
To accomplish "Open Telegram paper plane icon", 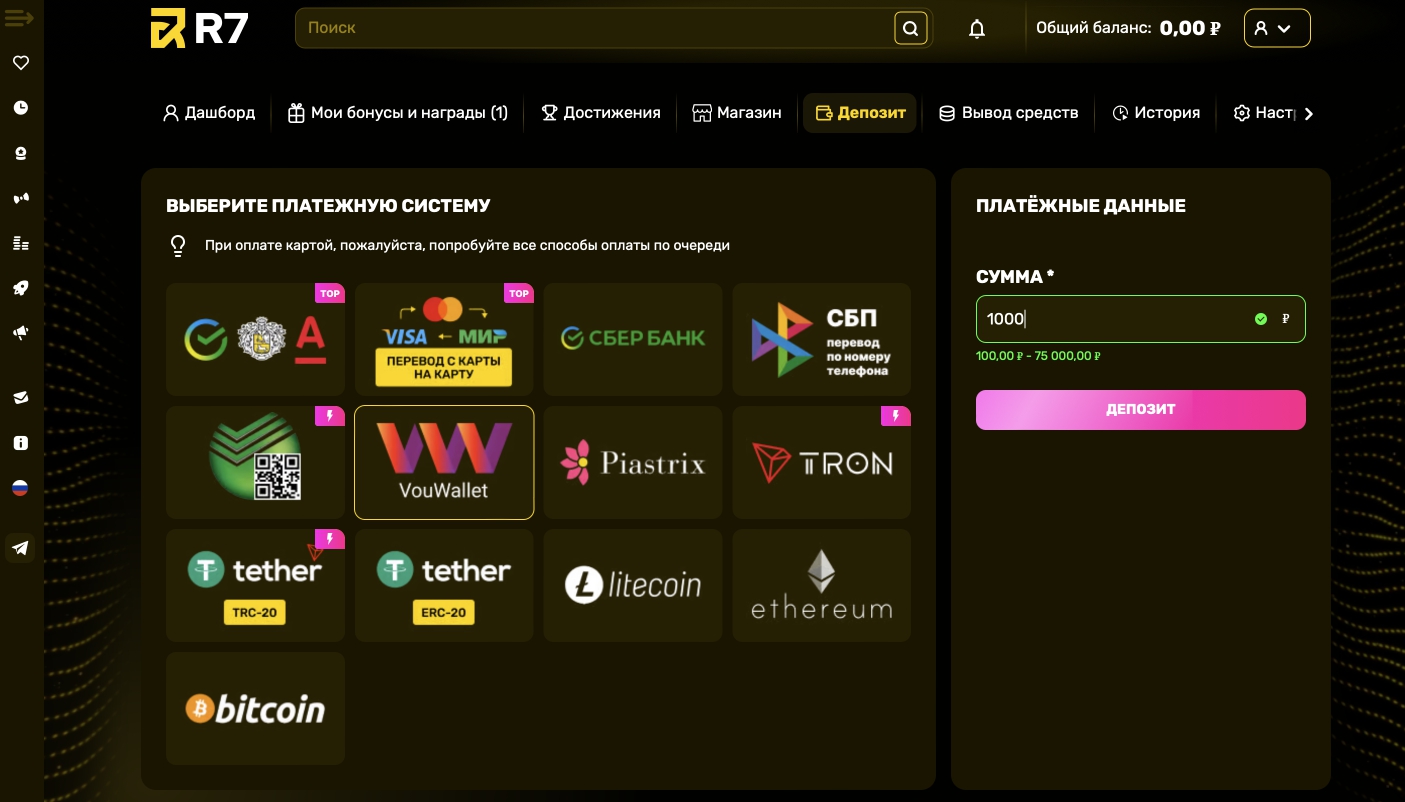I will (x=20, y=547).
